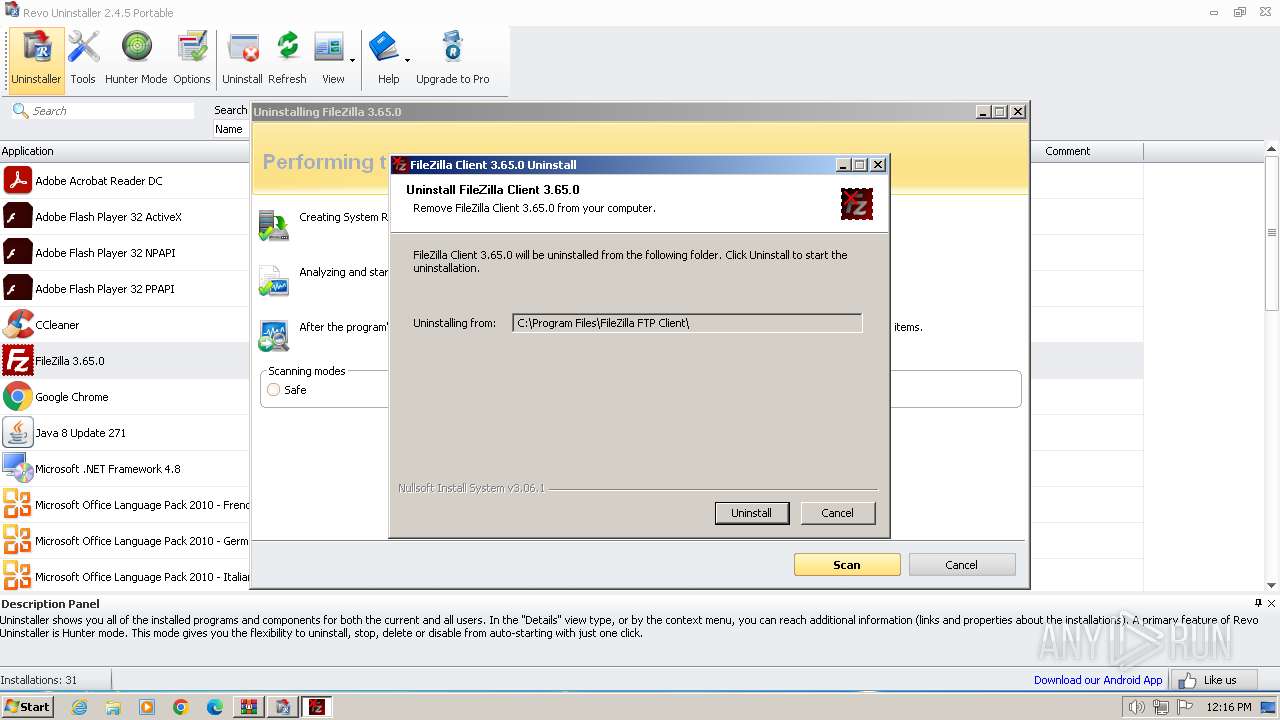The height and width of the screenshot is (720, 1280).
Task: Open Microsoft Edge from taskbar
Action: coord(215,707)
